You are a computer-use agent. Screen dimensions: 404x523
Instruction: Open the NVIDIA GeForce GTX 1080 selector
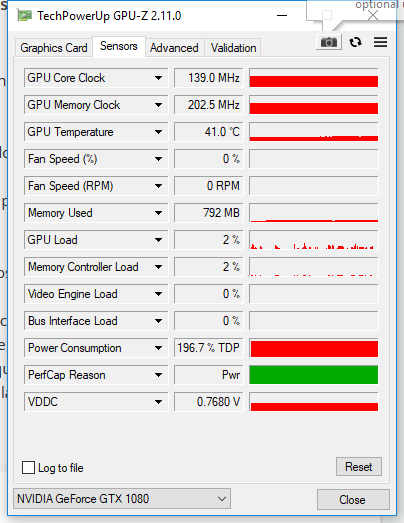coord(122,499)
